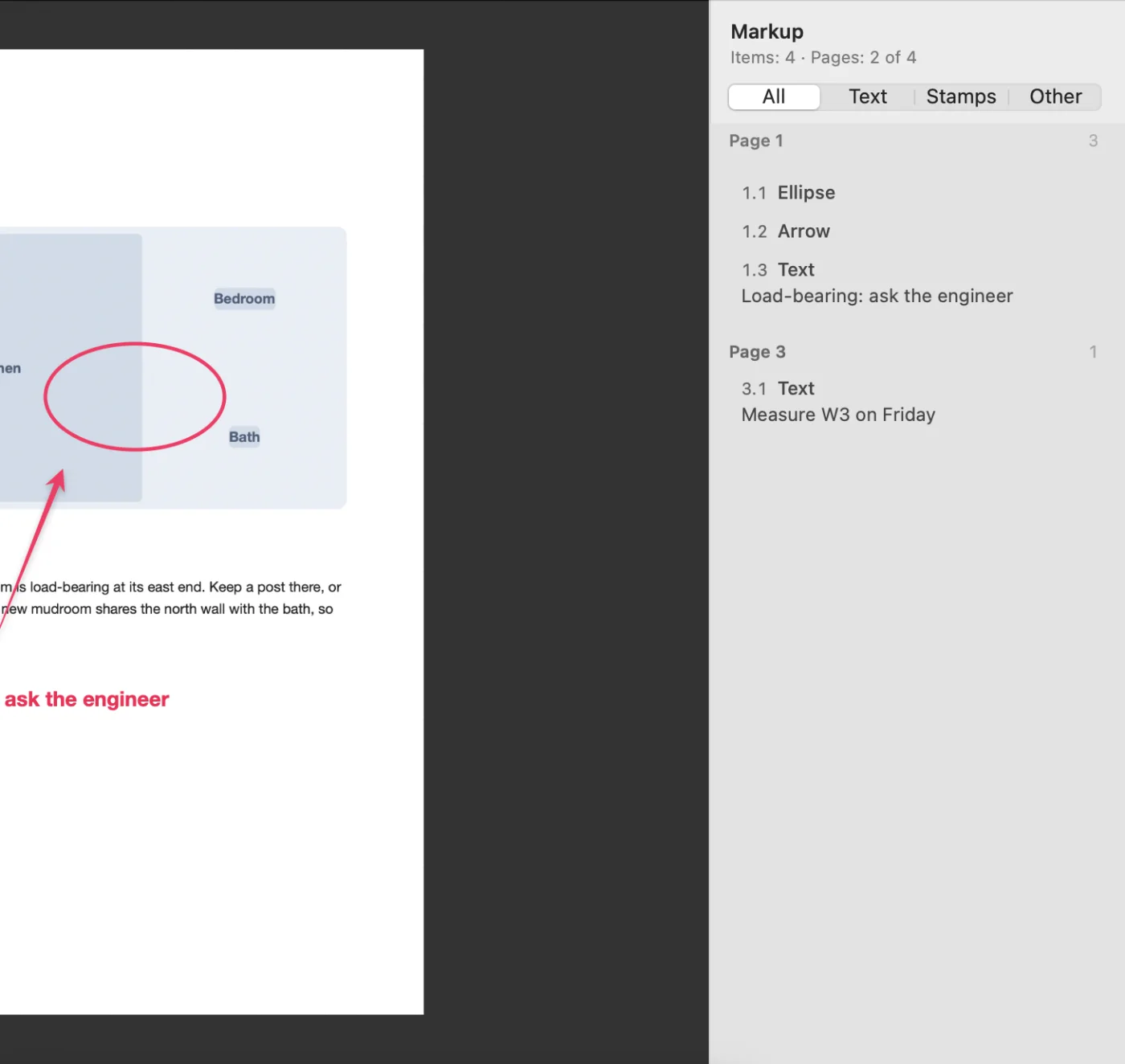
Task: Click the red 'ask the engineer' text annotation
Action: click(x=87, y=699)
